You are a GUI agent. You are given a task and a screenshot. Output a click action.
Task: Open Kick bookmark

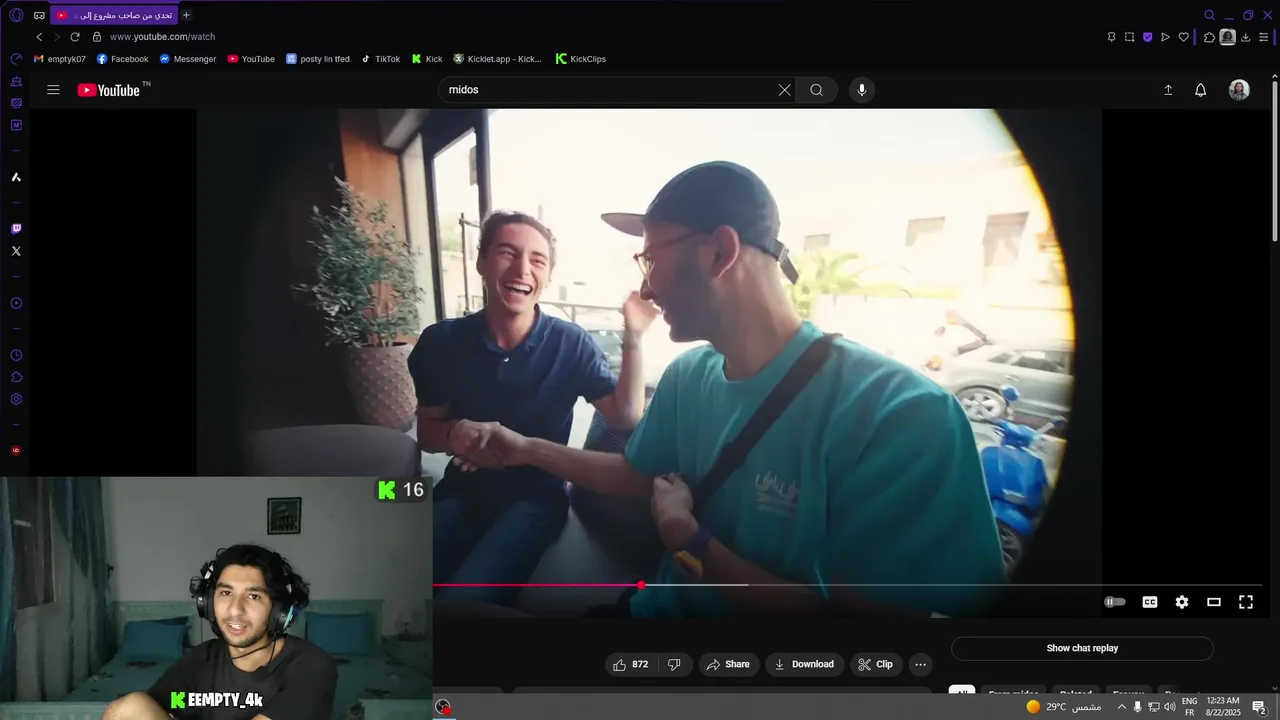427,59
